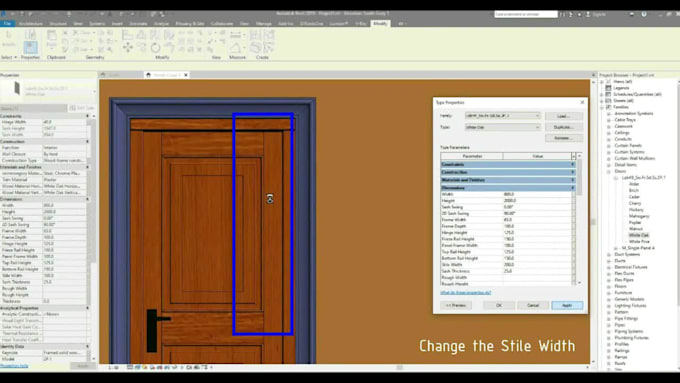Expand the Duct Systems node in Project Browser
The image size is (680, 383).
click(609, 254)
